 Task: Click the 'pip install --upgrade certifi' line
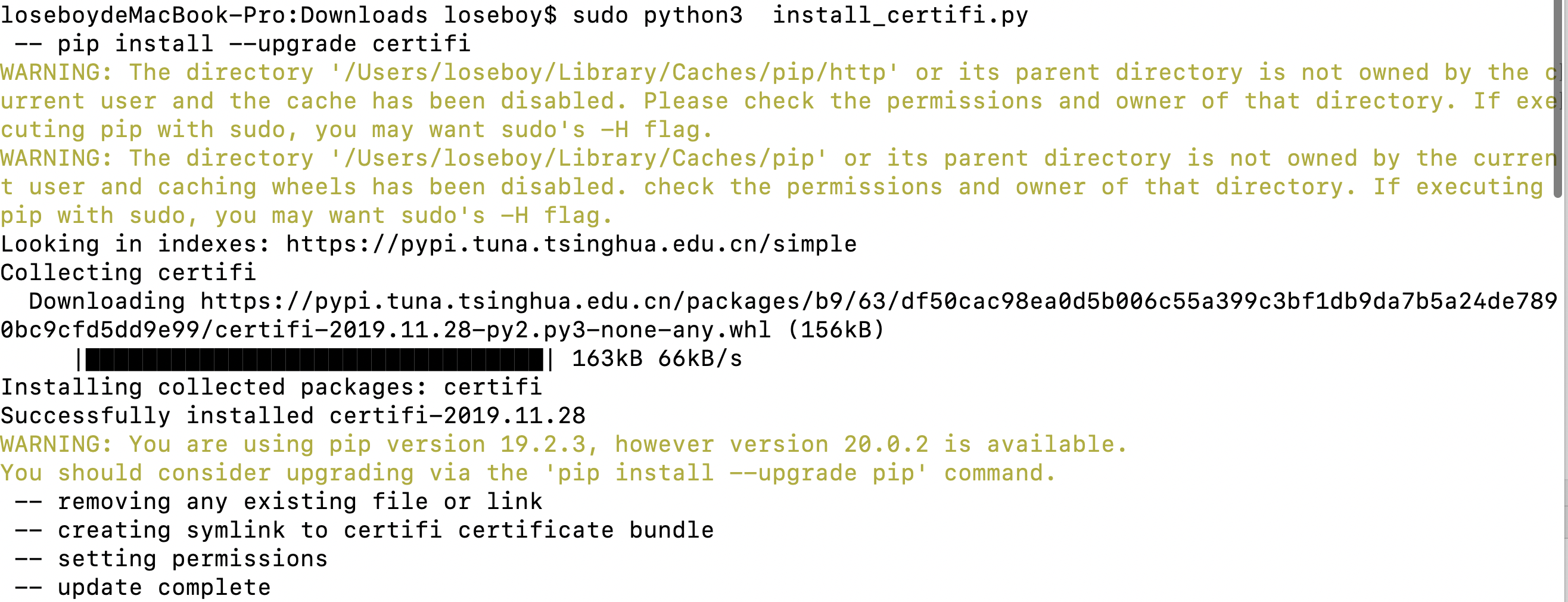pyautogui.click(x=243, y=44)
